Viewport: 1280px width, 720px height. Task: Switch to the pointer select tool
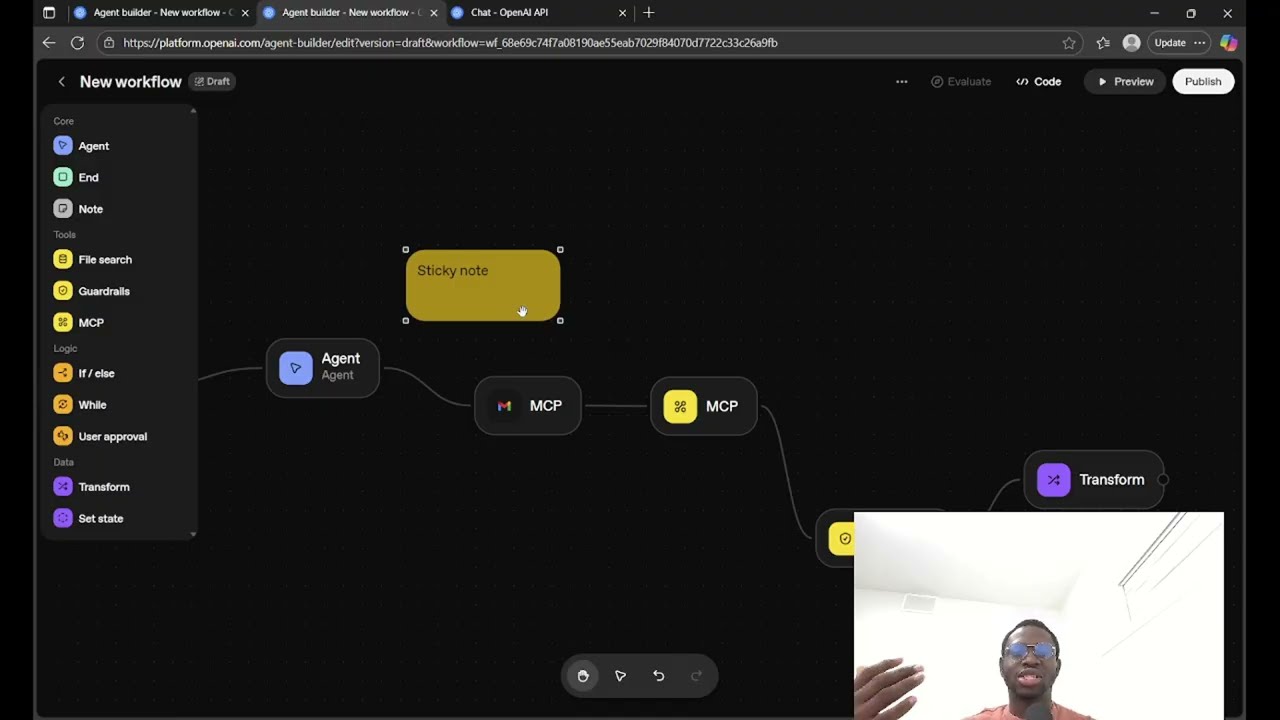[x=620, y=676]
